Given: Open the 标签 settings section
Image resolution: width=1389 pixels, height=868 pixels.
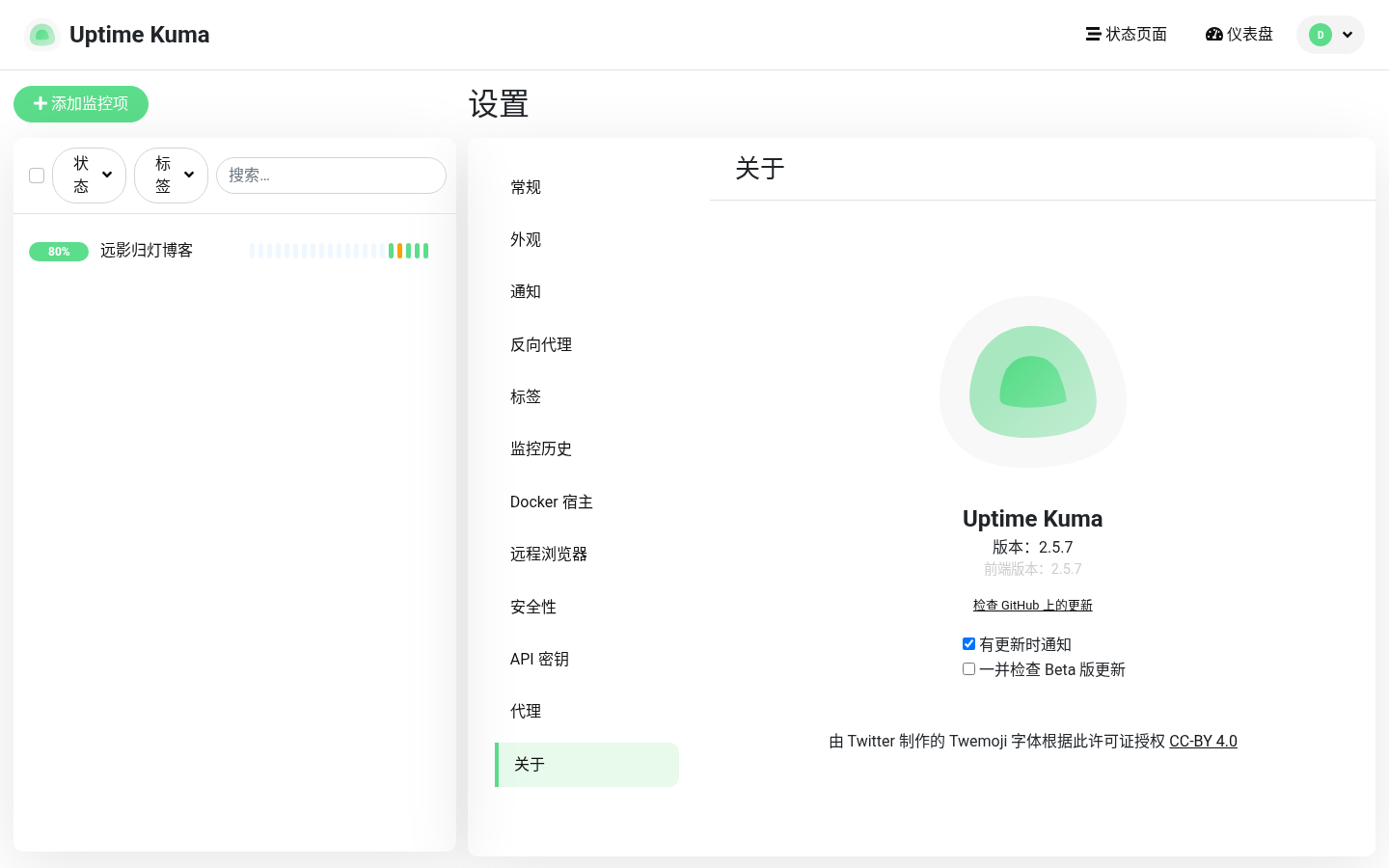Looking at the screenshot, I should click(586, 396).
